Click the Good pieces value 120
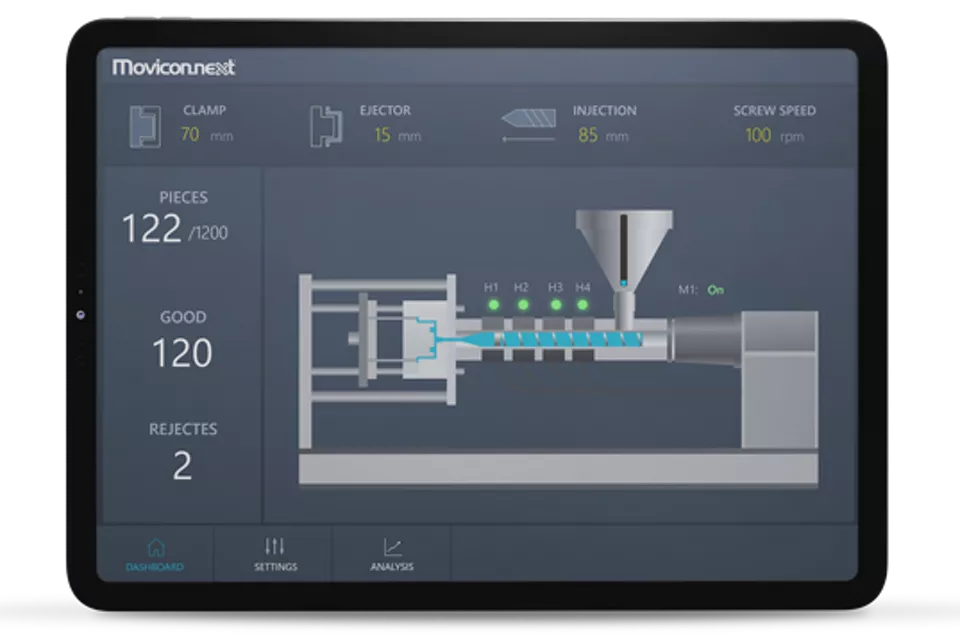Screen dimensions: 960x640 [x=181, y=352]
